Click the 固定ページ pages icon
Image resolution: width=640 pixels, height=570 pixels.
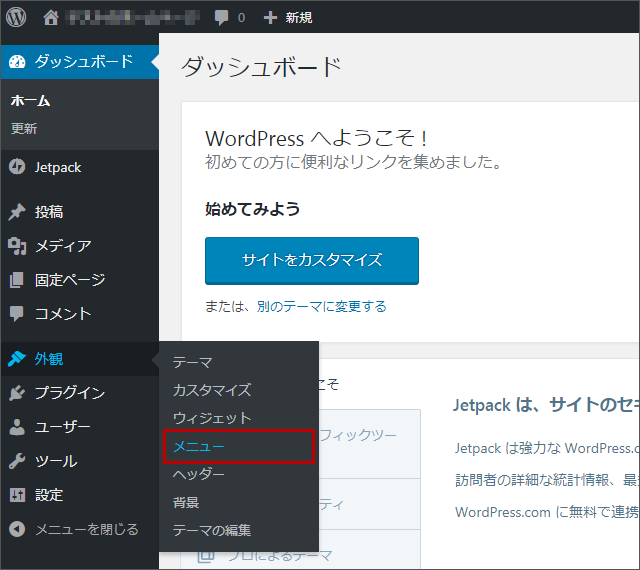tap(17, 280)
